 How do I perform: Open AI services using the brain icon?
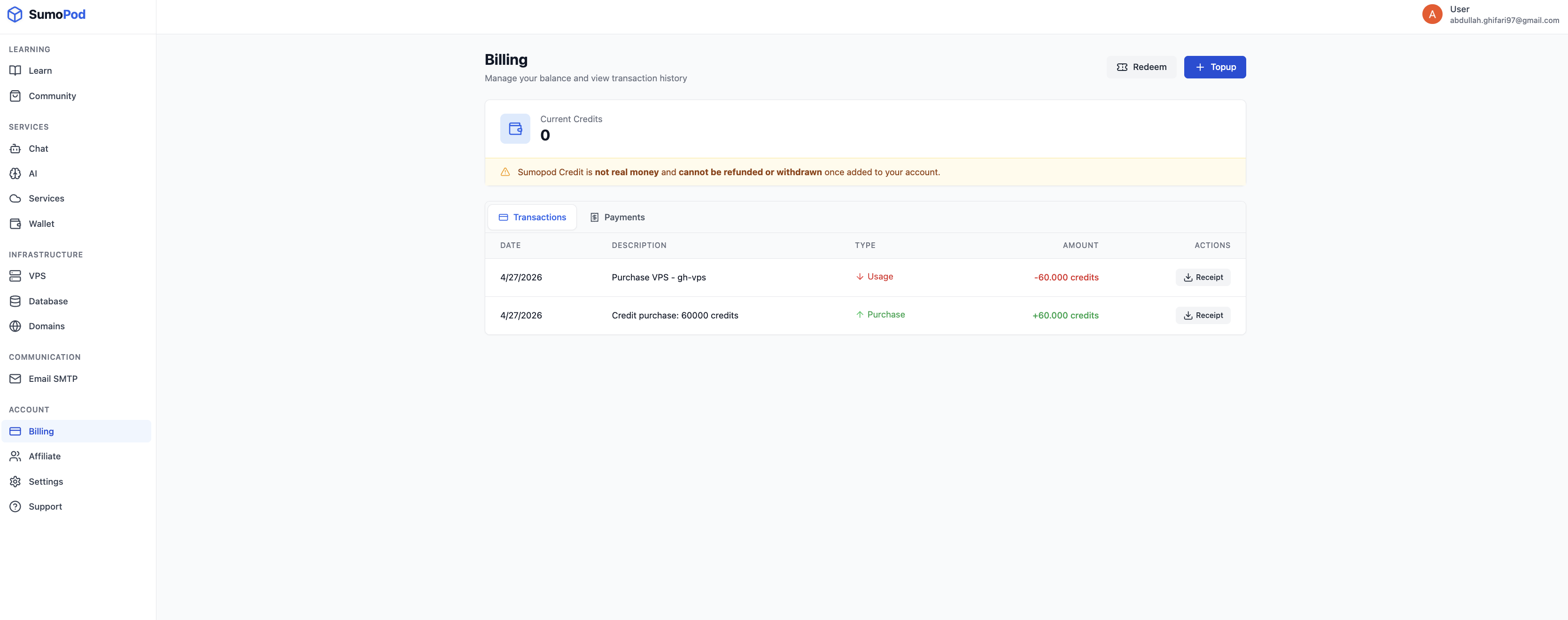pos(15,173)
